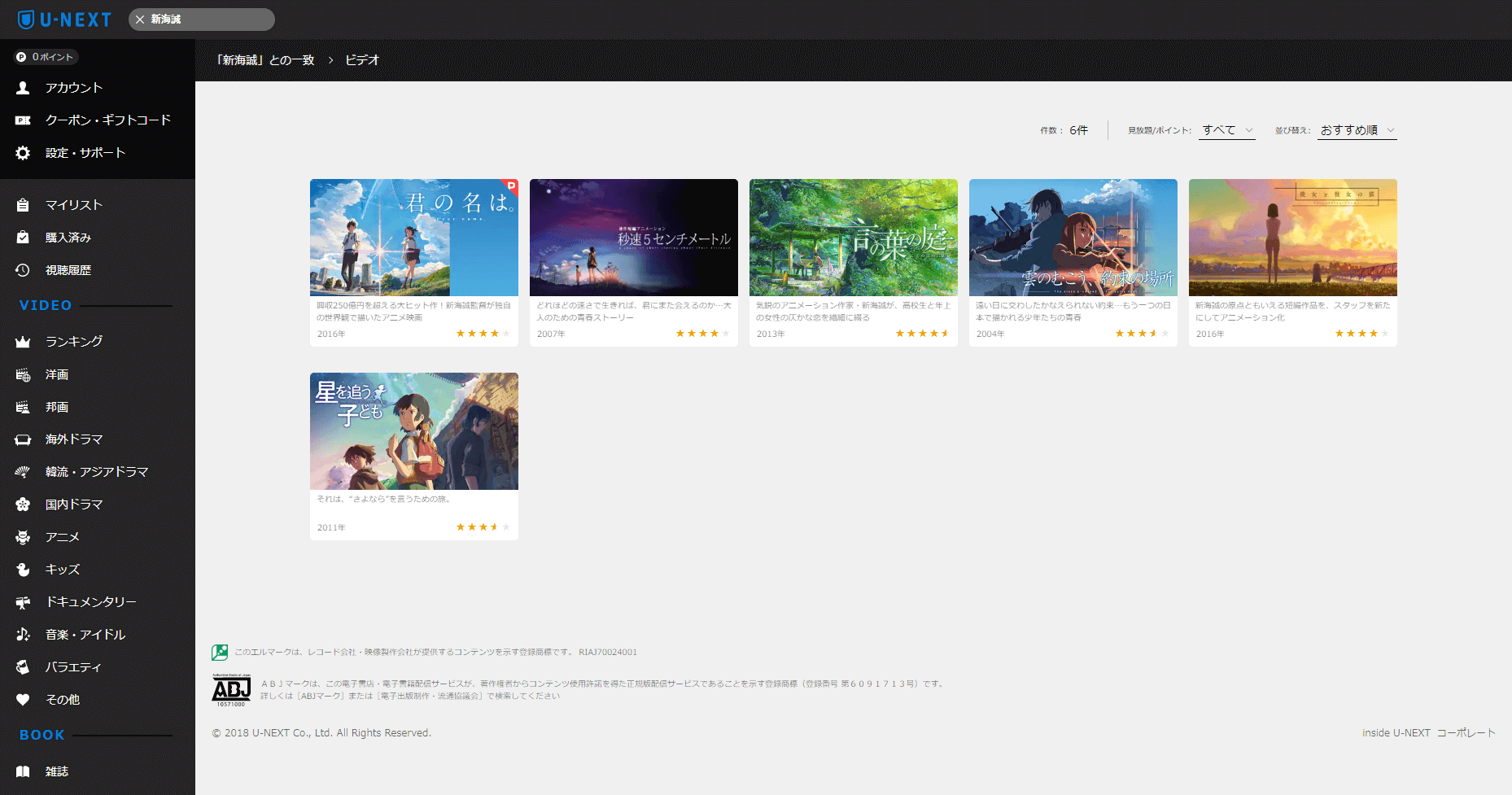Click the 0ポイント points badge
Viewport: 1512px width, 795px height.
click(46, 57)
